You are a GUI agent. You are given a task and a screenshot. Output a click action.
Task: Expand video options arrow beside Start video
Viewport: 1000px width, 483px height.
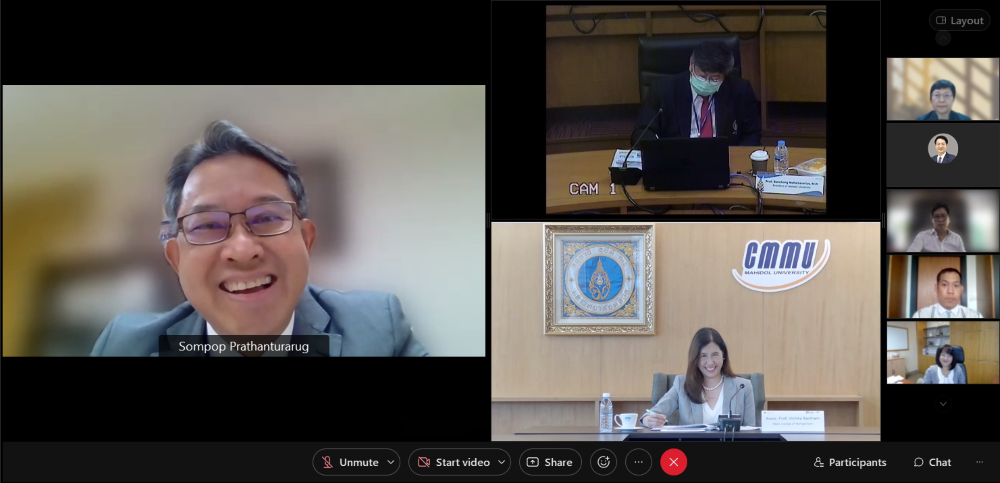[x=501, y=462]
